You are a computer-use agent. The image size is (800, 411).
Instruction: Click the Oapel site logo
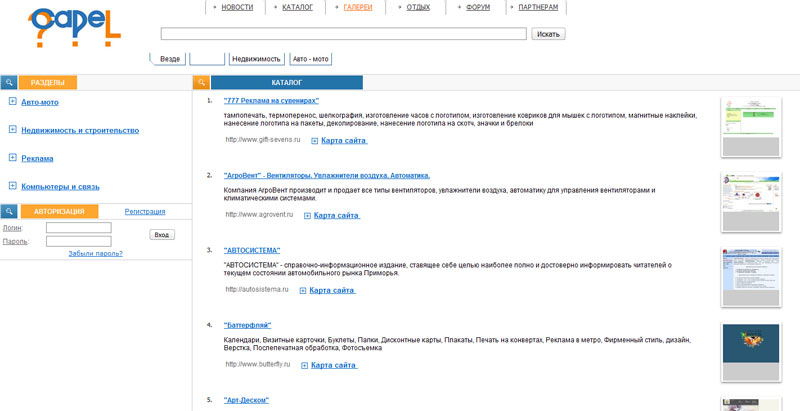tap(74, 29)
